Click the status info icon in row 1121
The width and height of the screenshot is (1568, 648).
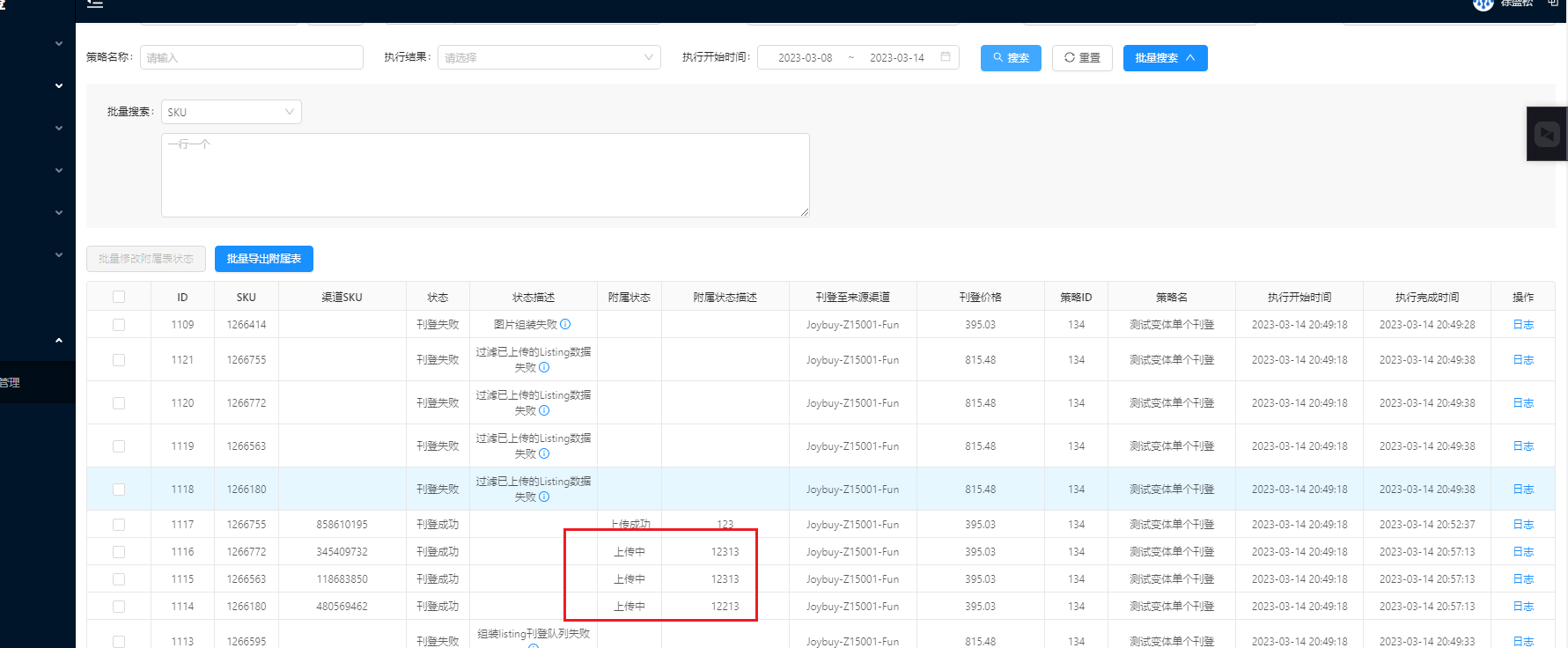[x=544, y=367]
